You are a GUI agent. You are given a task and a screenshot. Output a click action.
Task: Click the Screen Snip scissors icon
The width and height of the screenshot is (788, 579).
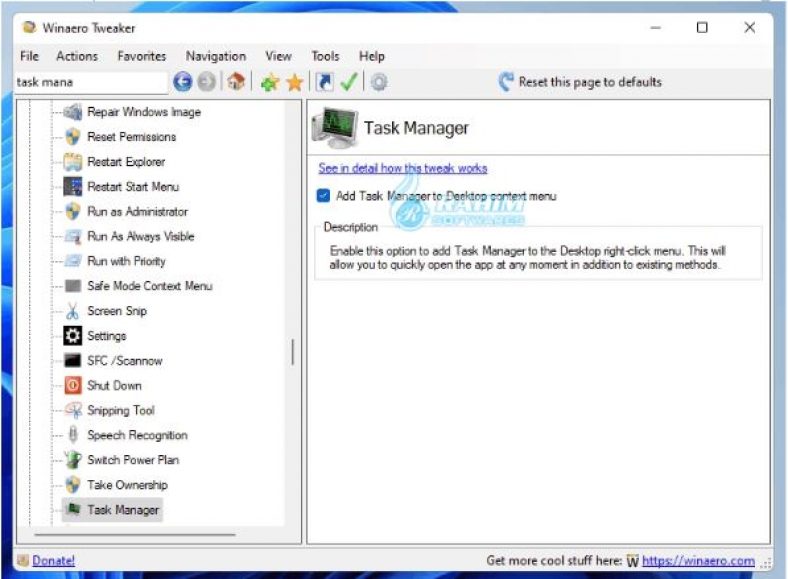click(73, 311)
